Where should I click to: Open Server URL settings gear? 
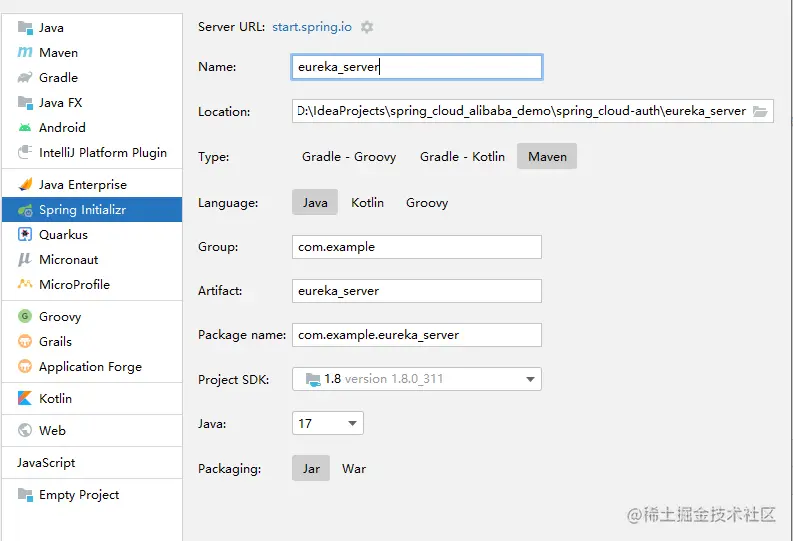tap(367, 27)
